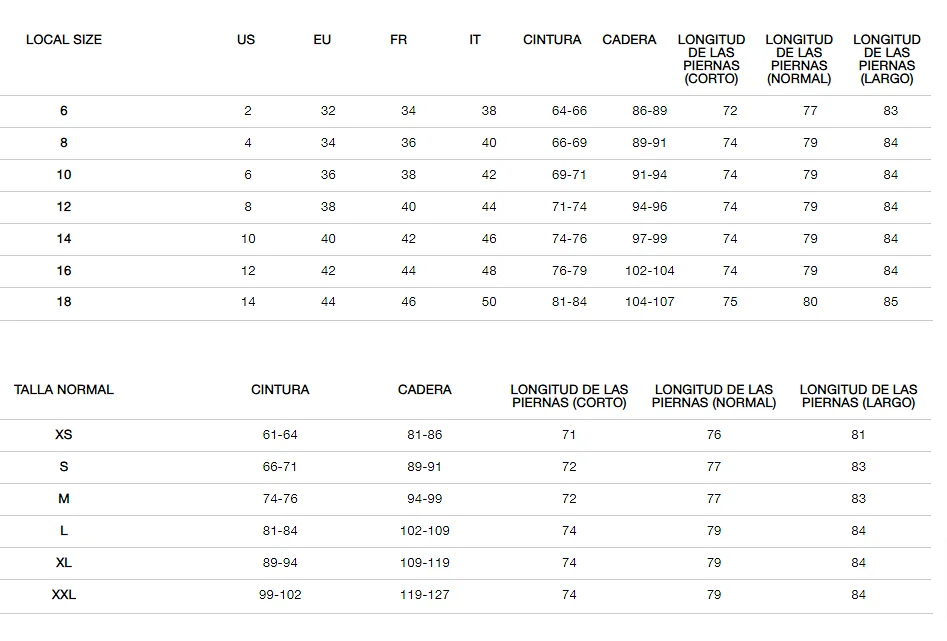Click local size 14 row label
947x641 pixels.
[x=63, y=239]
